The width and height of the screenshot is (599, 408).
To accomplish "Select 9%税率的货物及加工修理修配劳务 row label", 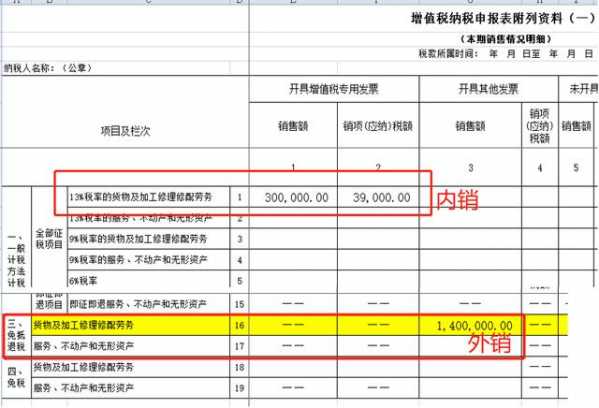I will [148, 239].
